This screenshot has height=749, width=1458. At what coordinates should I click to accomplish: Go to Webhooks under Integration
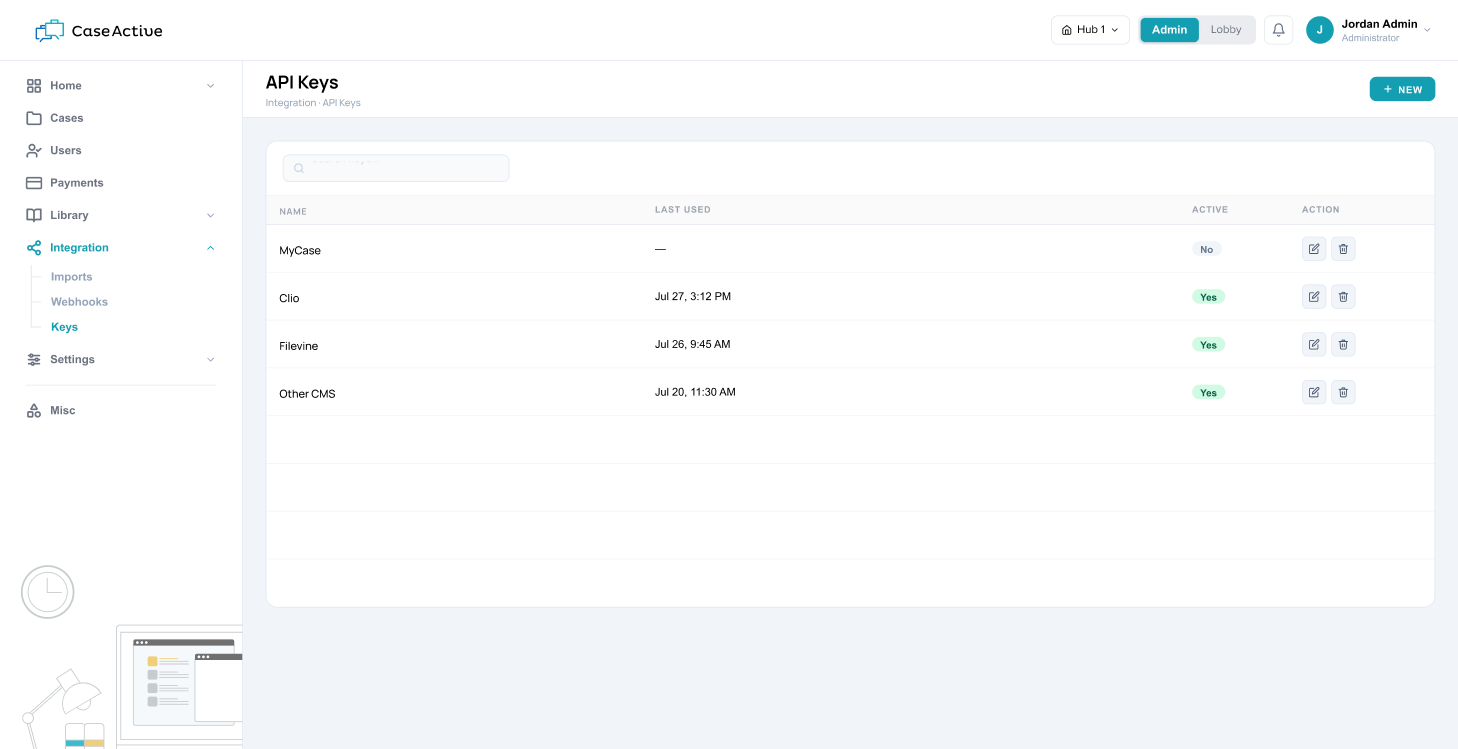(x=79, y=302)
